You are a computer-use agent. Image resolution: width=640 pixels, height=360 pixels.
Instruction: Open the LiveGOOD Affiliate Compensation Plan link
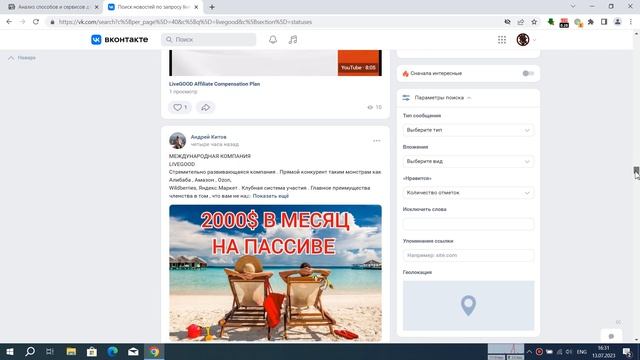[x=214, y=84]
